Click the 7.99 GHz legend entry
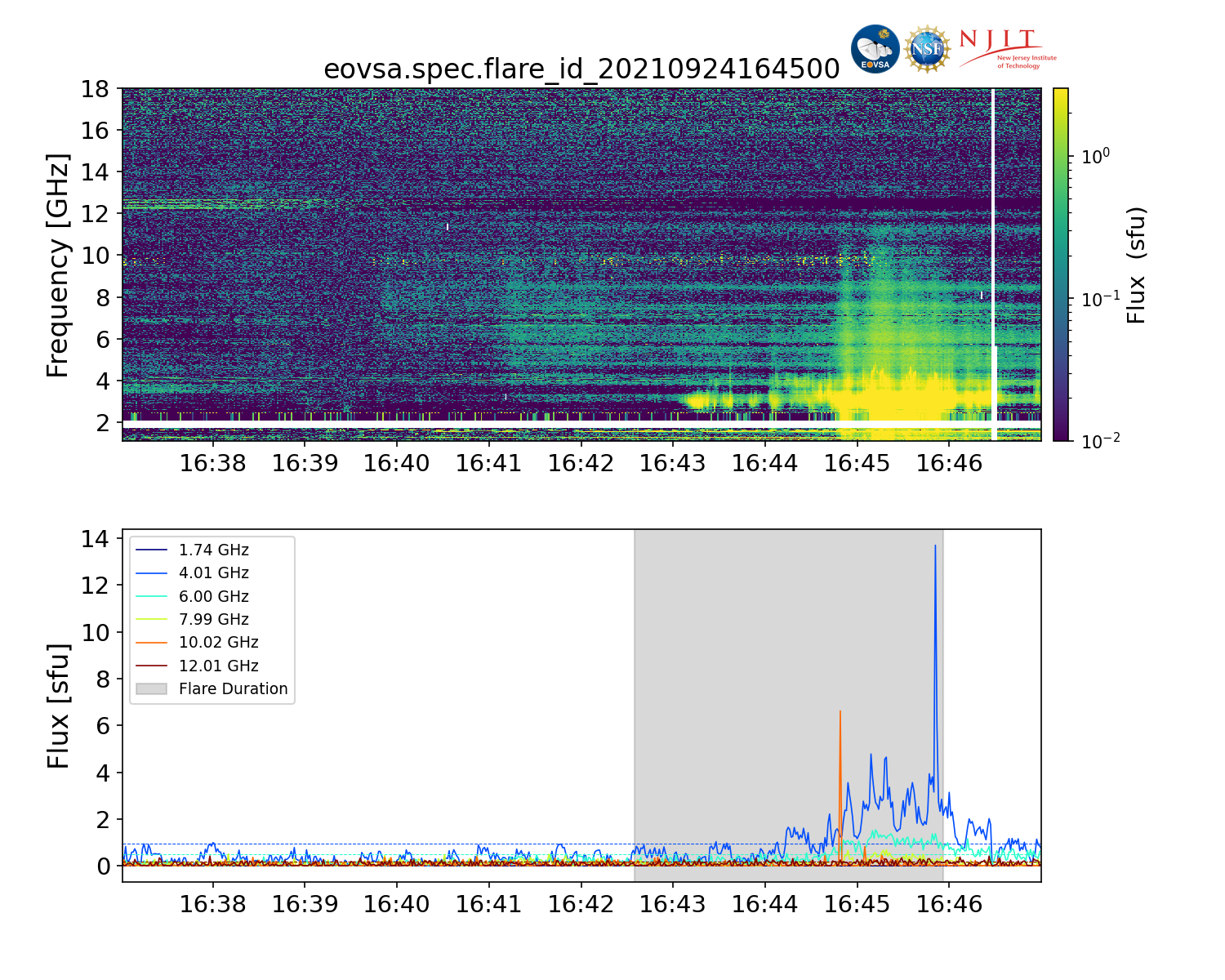The height and width of the screenshot is (980, 1225). pos(213,620)
